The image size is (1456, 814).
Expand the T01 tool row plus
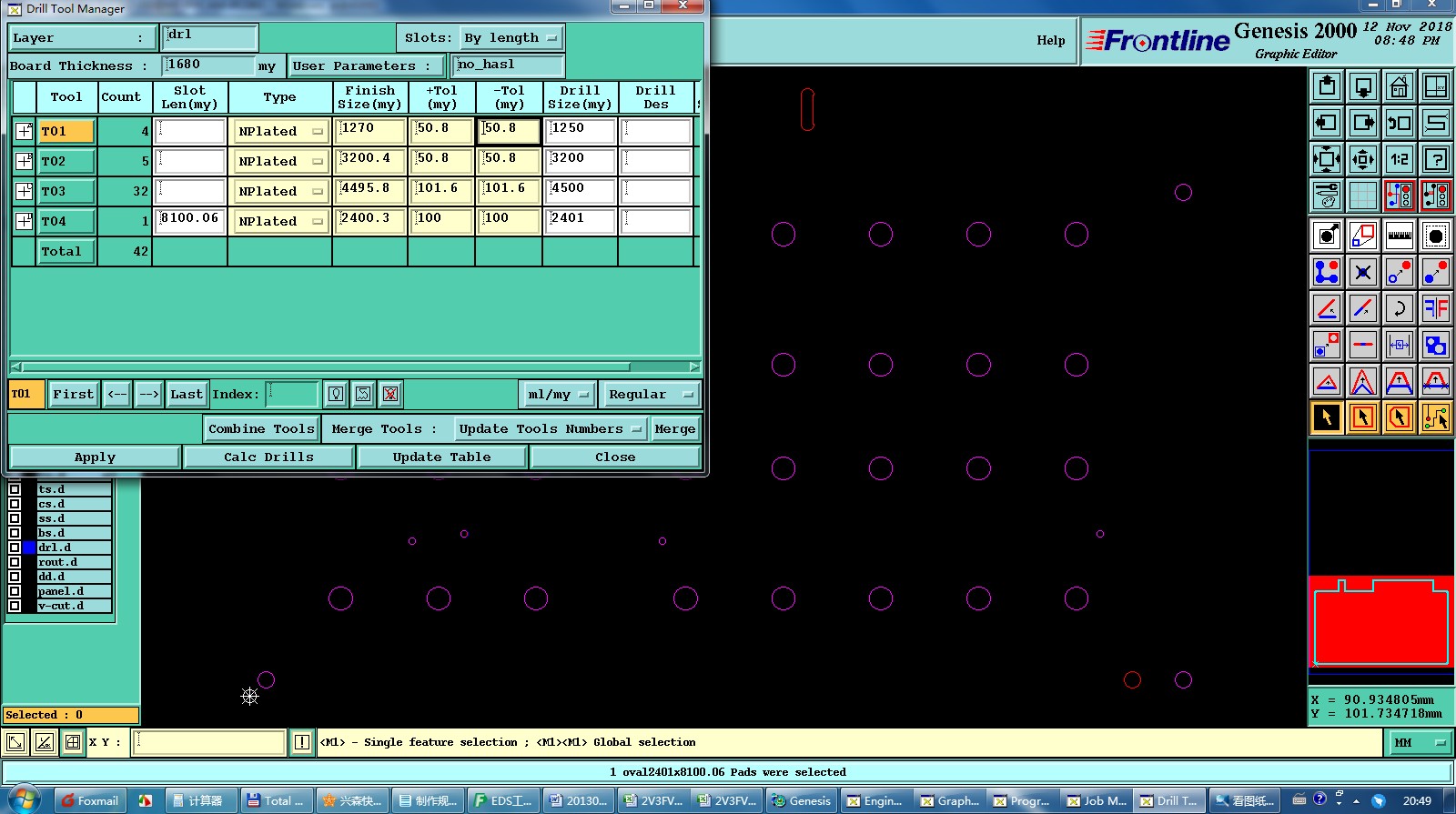(x=25, y=131)
